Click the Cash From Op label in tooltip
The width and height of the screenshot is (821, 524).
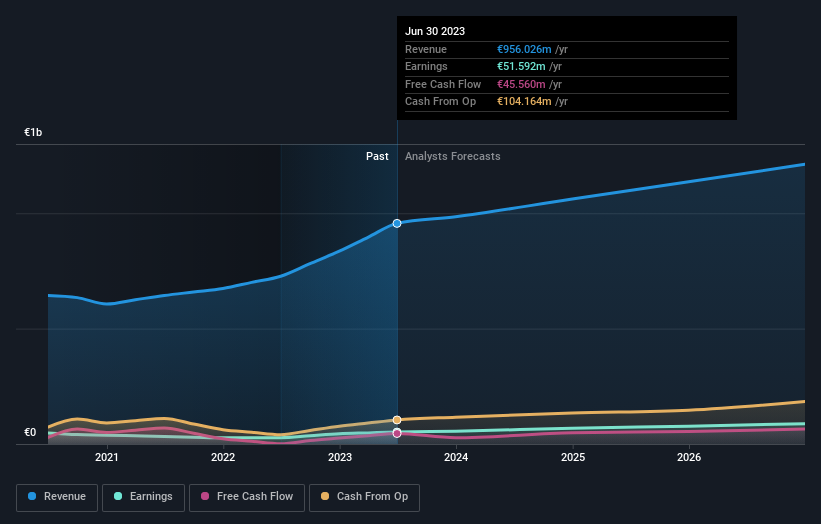(440, 102)
